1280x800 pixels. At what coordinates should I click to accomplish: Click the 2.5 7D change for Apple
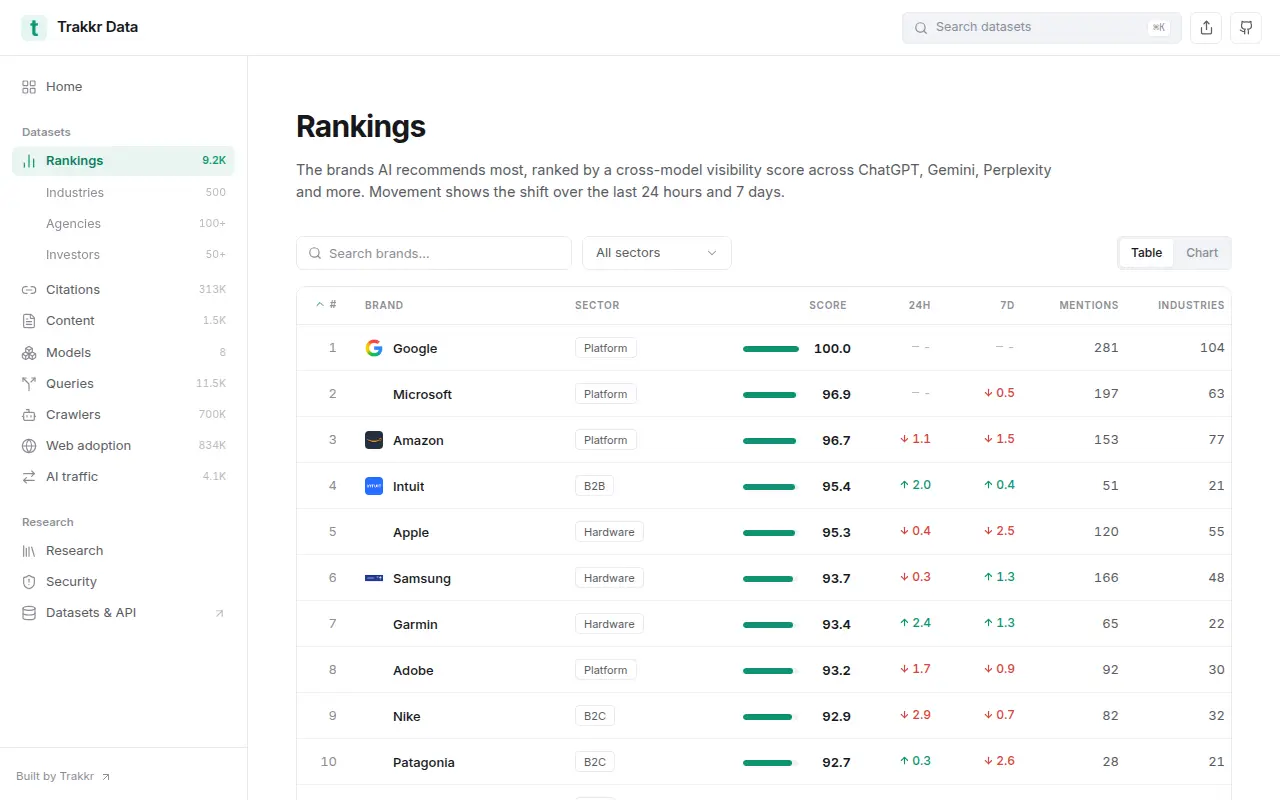coord(999,531)
